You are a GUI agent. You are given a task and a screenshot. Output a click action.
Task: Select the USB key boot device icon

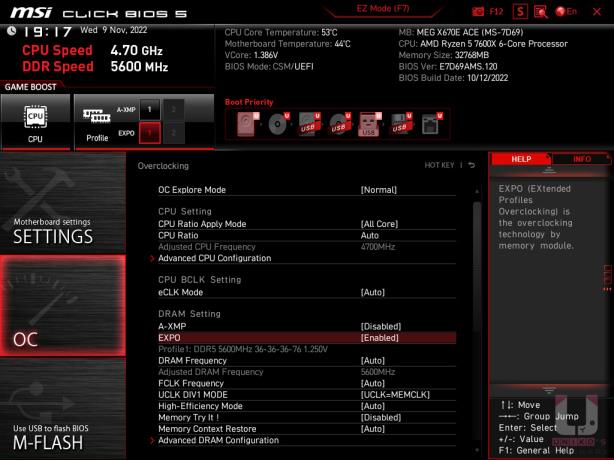tap(370, 124)
